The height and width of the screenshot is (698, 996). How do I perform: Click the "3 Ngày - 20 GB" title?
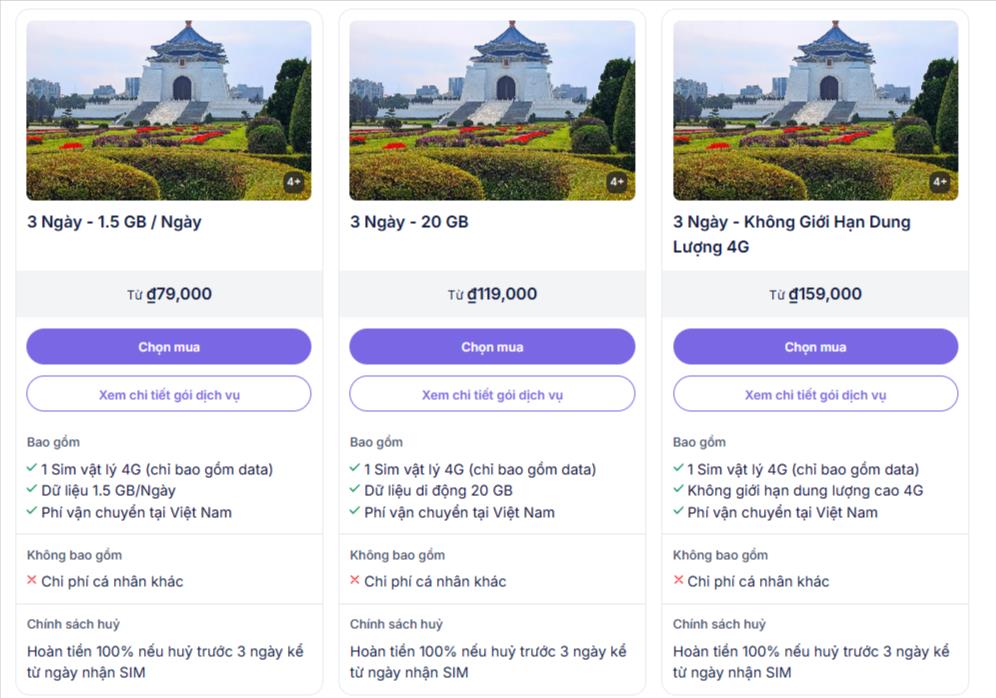(x=409, y=222)
